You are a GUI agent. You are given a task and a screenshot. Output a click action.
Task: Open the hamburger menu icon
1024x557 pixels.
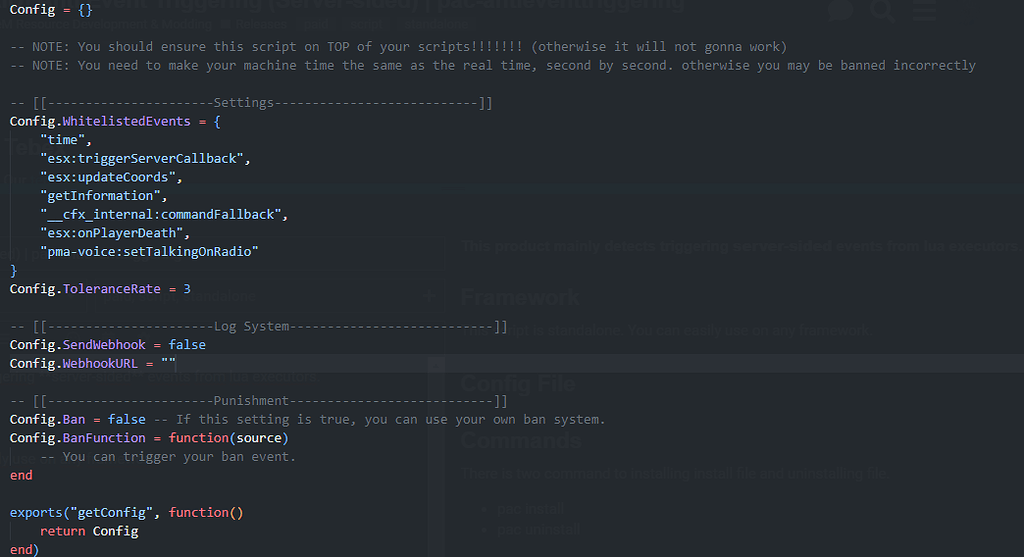tap(925, 10)
